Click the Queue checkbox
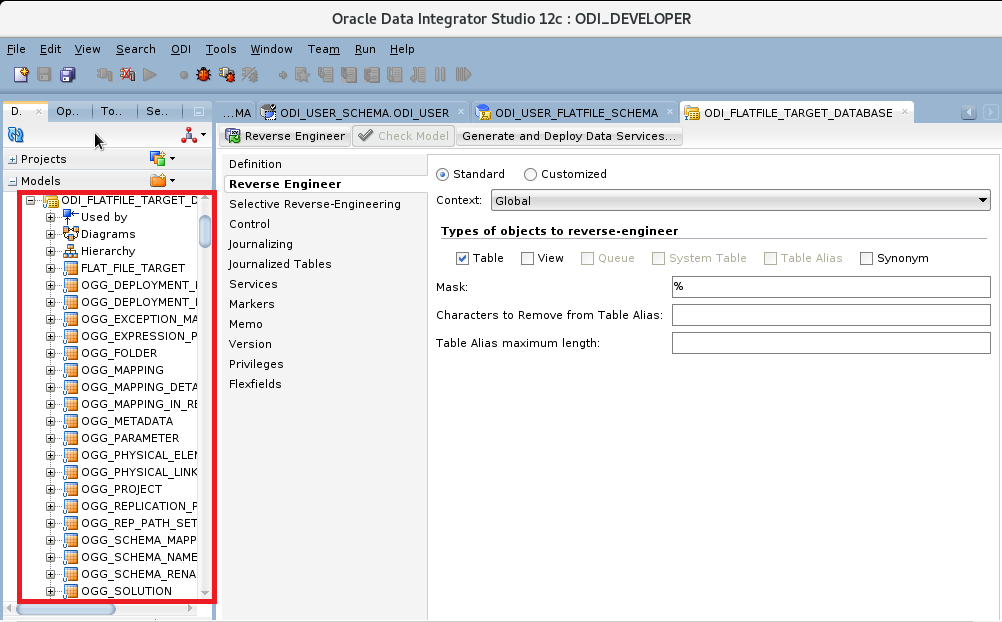 (x=587, y=258)
